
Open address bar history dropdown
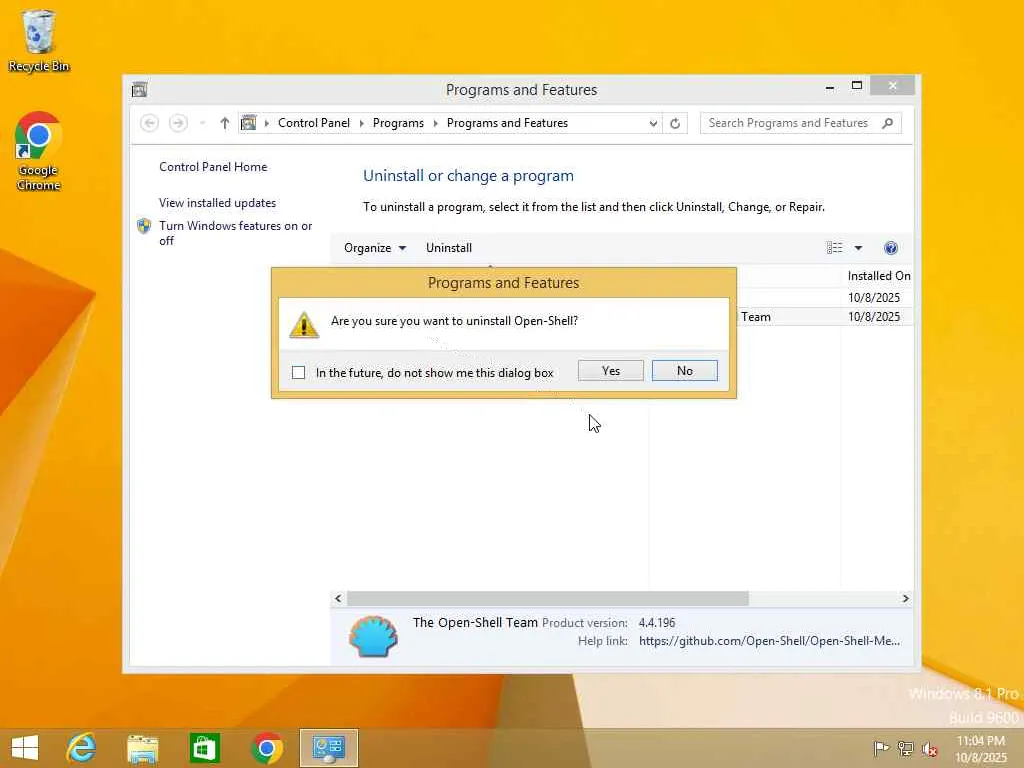[652, 123]
